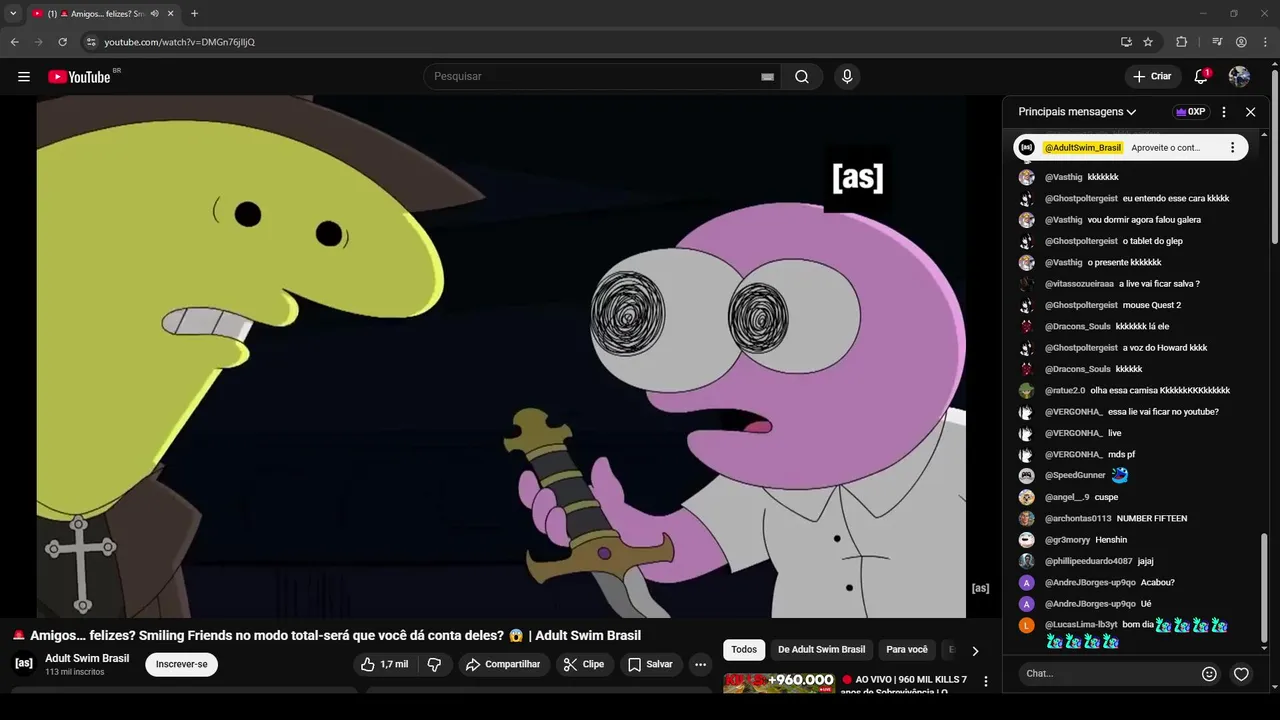
Task: Open a new browser tab
Action: click(194, 14)
